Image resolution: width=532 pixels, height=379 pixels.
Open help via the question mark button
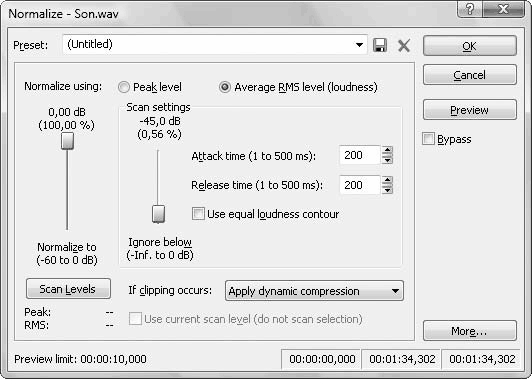(470, 9)
